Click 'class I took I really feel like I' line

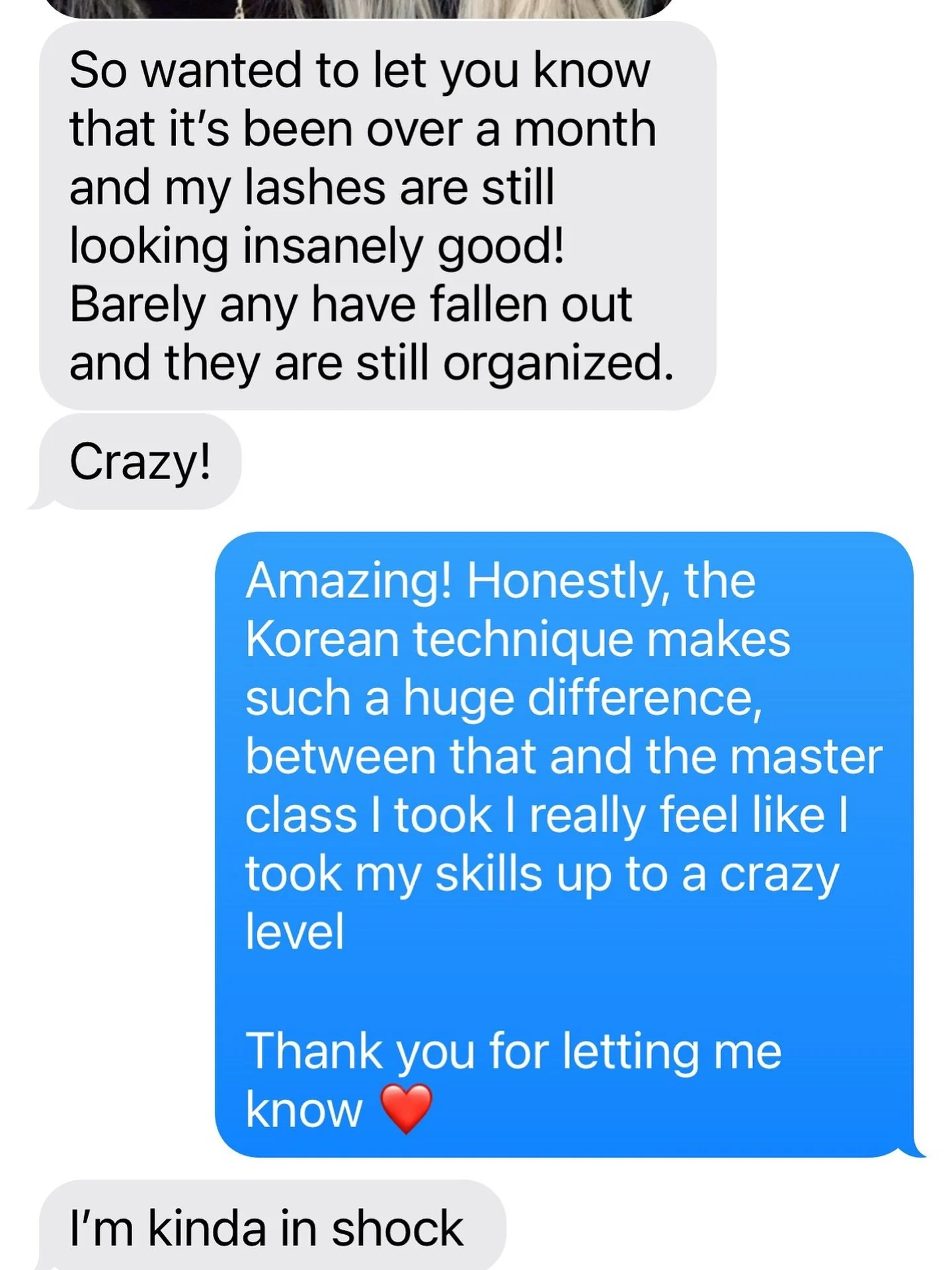547,816
